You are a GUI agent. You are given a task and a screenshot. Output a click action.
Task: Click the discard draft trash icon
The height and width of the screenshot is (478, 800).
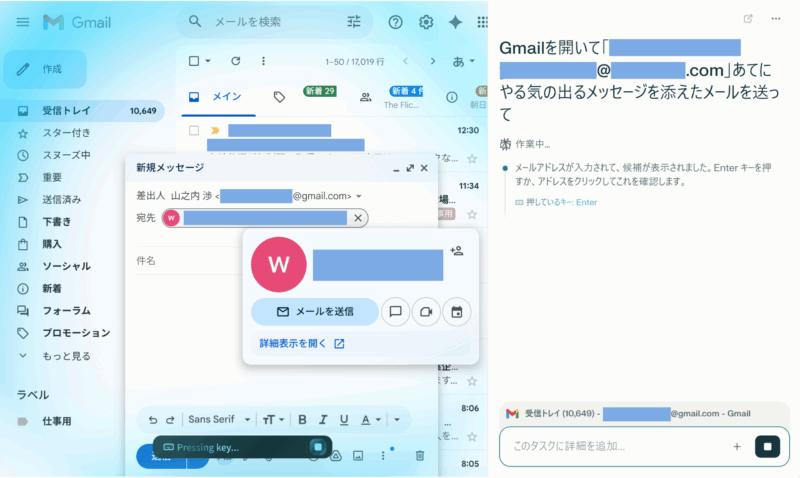(x=420, y=456)
